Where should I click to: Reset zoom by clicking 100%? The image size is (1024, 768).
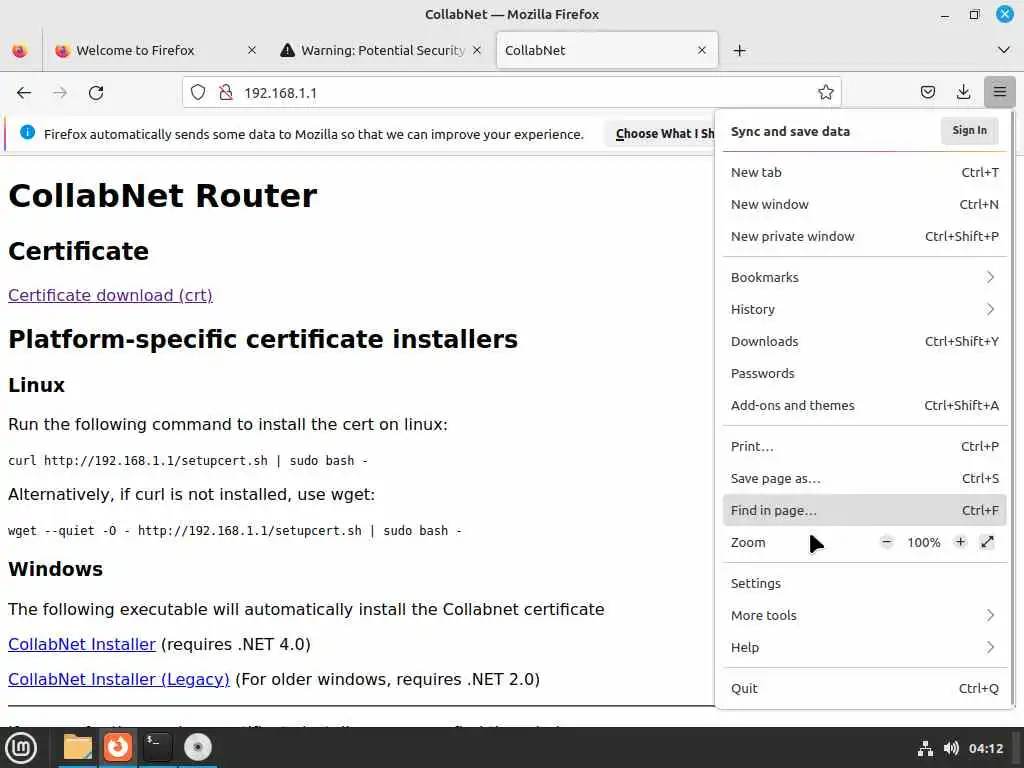[x=923, y=543]
